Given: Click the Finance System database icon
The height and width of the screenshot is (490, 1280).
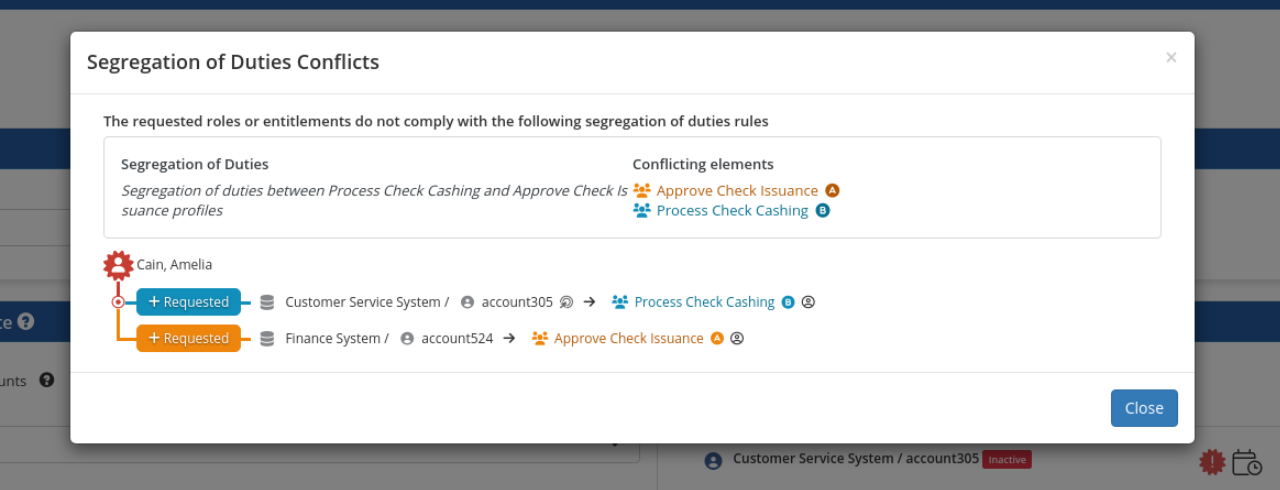Looking at the screenshot, I should pyautogui.click(x=267, y=339).
